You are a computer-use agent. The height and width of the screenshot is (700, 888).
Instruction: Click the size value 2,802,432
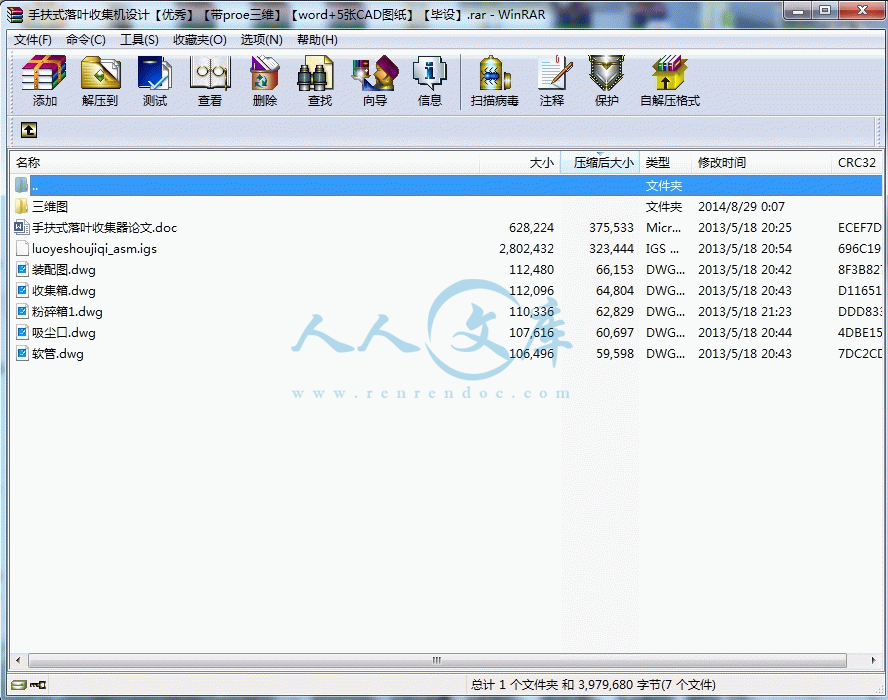coord(526,249)
